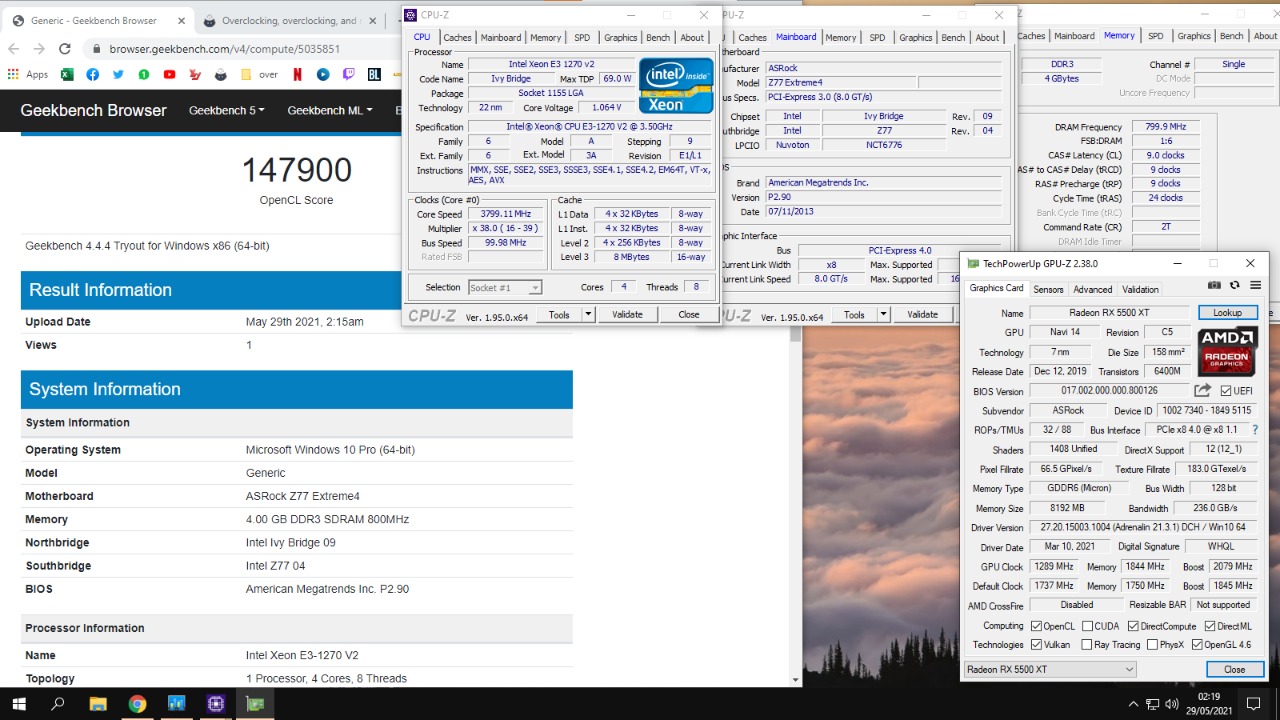This screenshot has width=1280, height=720.
Task: Click the green circle '1' bookmark icon
Action: 144,74
